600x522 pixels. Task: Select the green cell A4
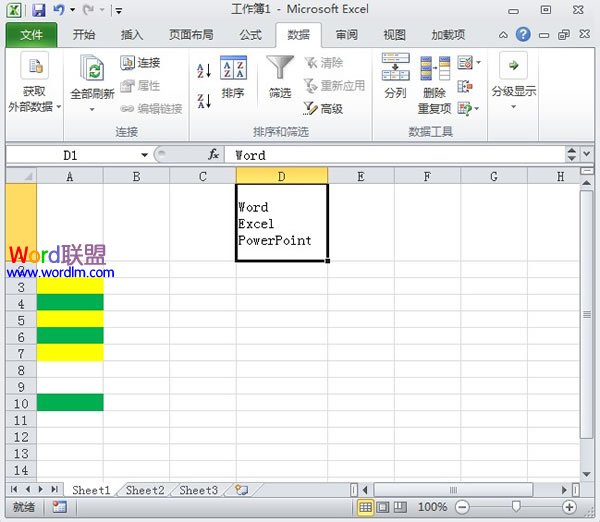pyautogui.click(x=70, y=302)
